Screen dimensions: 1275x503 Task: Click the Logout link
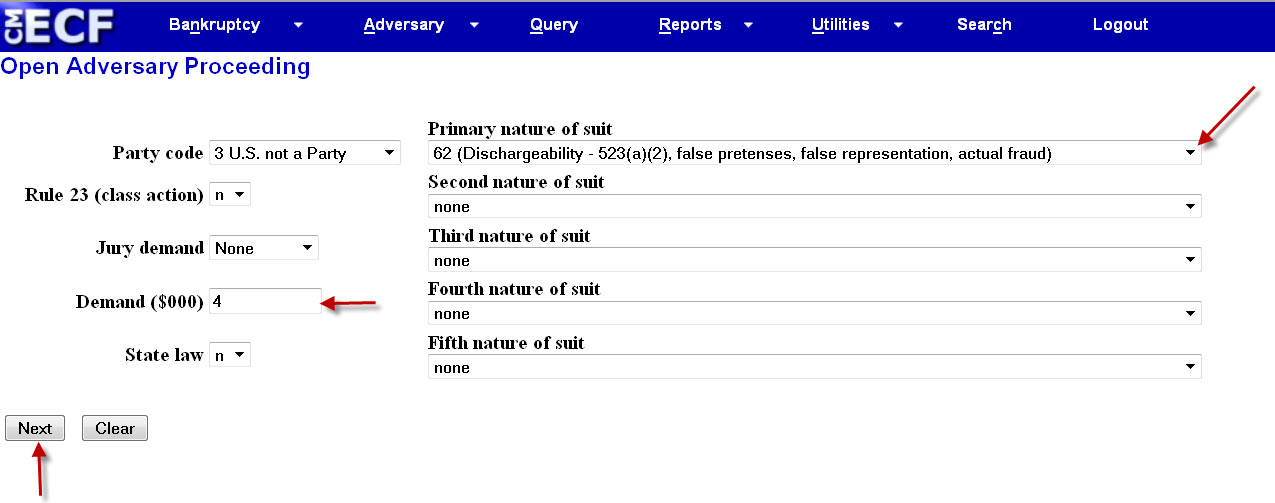pyautogui.click(x=1120, y=25)
